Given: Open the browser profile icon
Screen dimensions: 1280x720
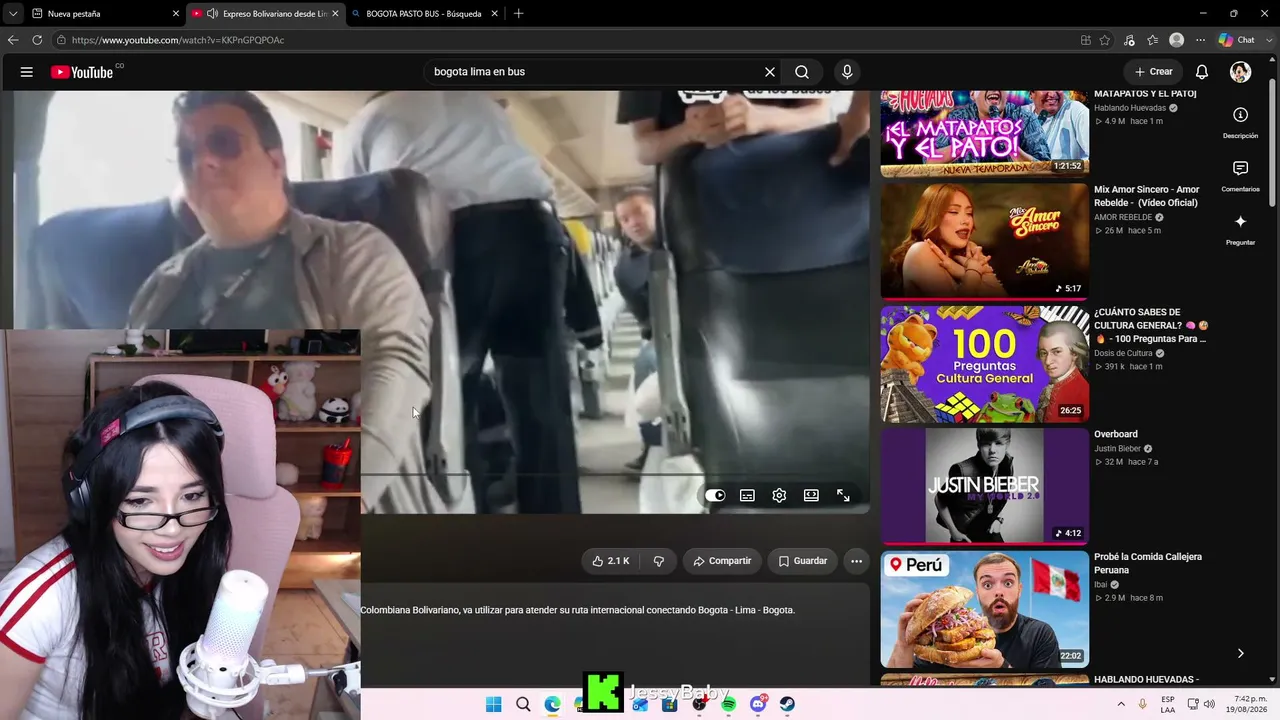Looking at the screenshot, I should coord(1177,40).
